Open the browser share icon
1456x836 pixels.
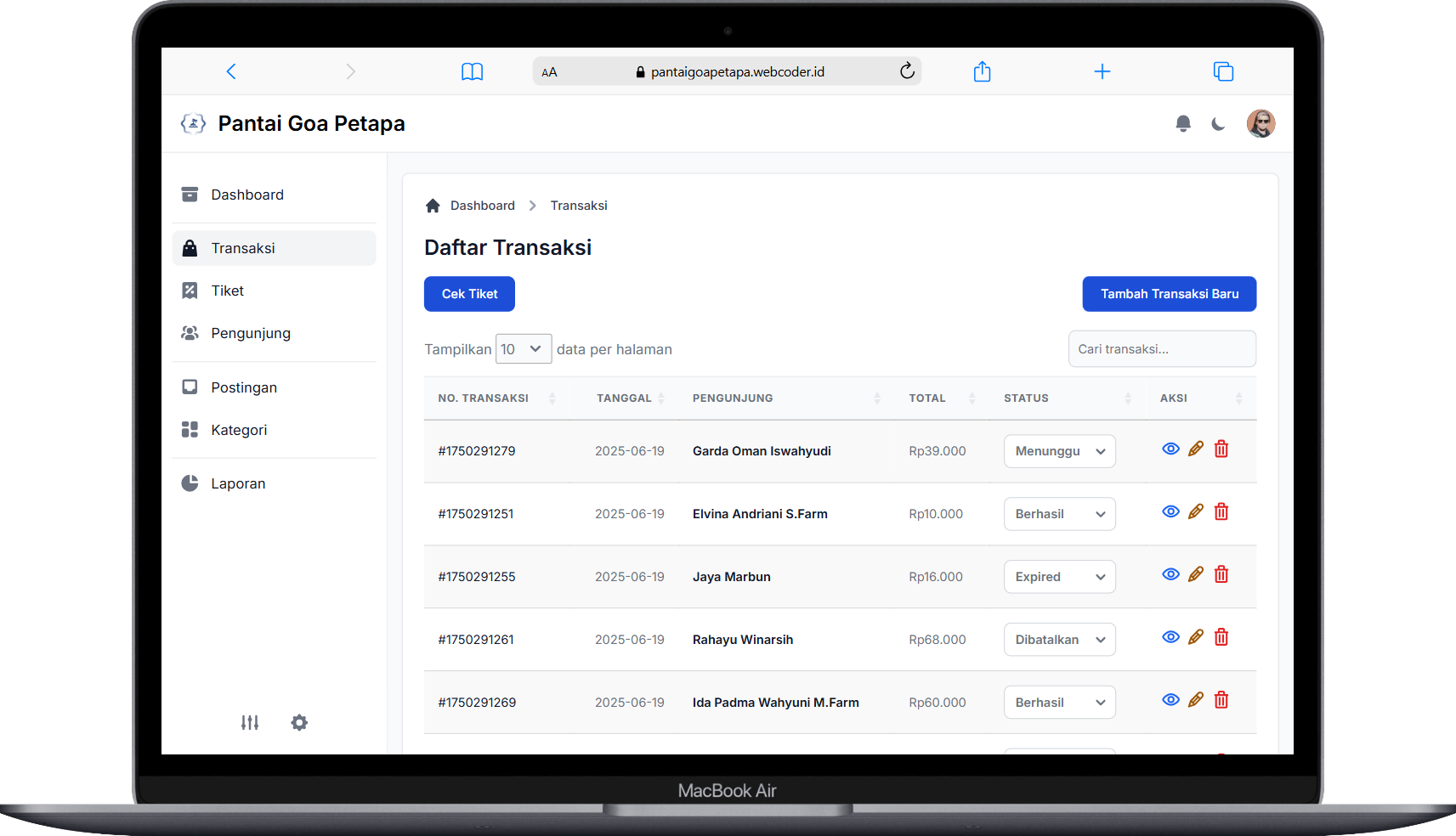pos(982,71)
